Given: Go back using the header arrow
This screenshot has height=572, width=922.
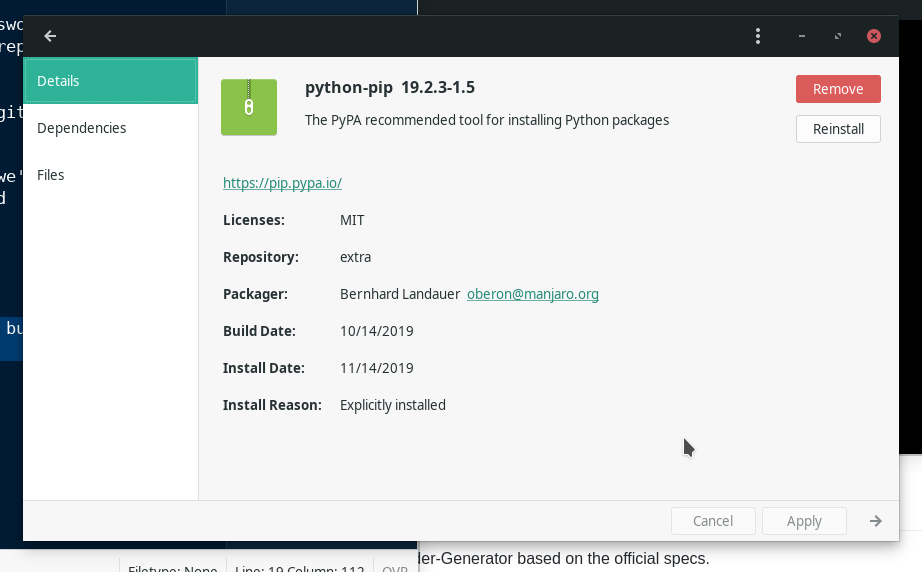Looking at the screenshot, I should pos(50,36).
